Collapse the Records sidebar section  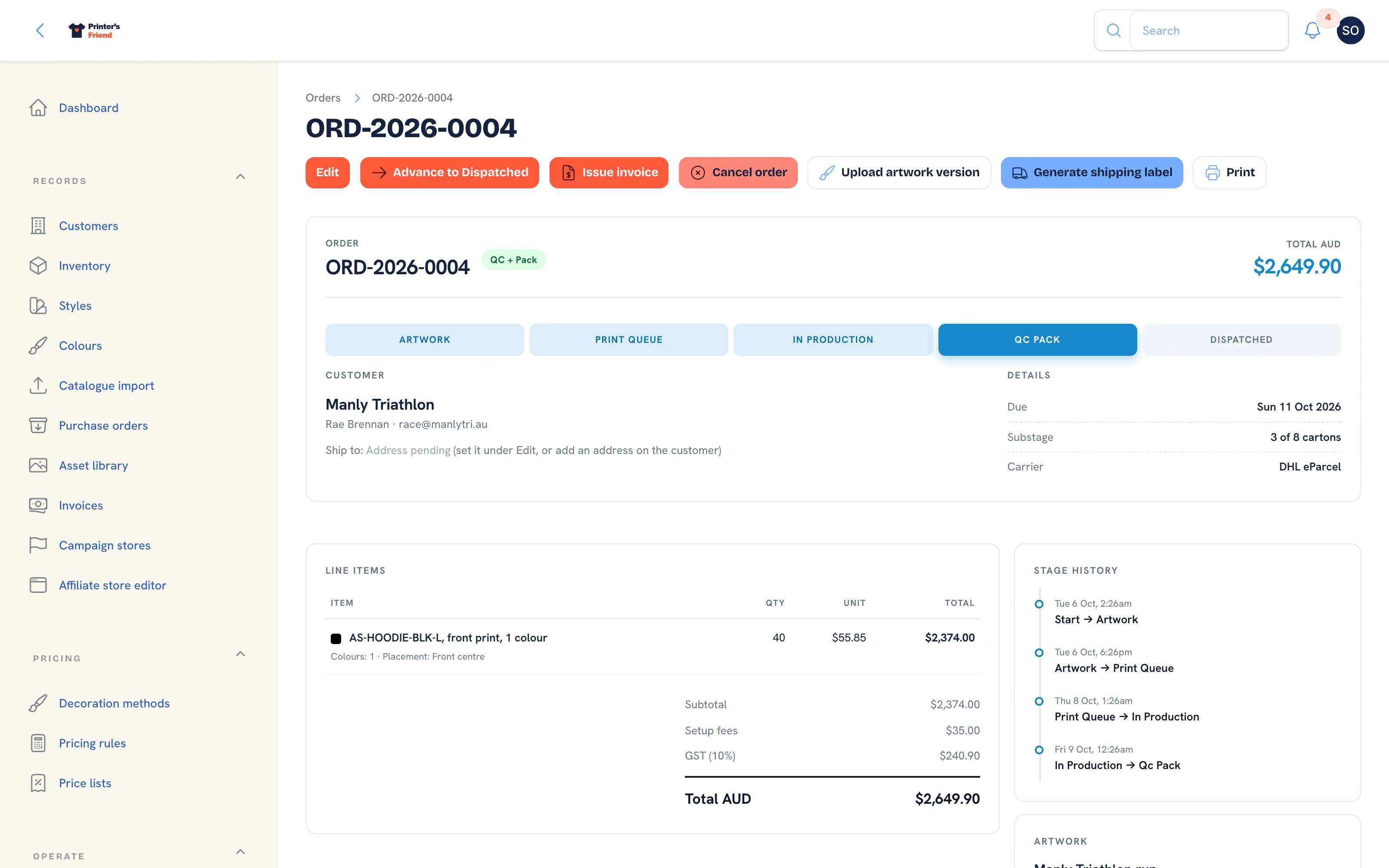click(x=240, y=177)
